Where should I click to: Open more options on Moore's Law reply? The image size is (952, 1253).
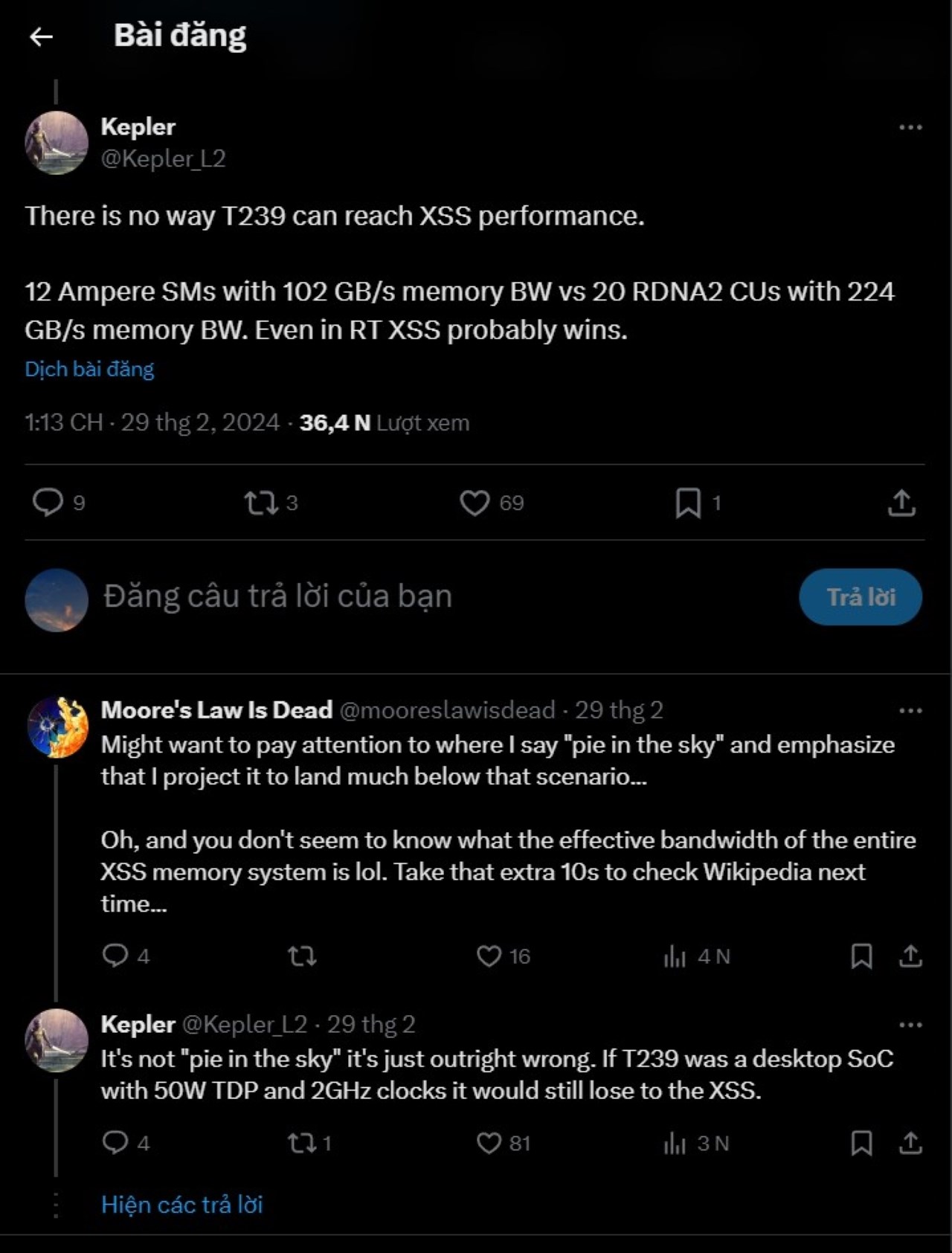pyautogui.click(x=910, y=711)
